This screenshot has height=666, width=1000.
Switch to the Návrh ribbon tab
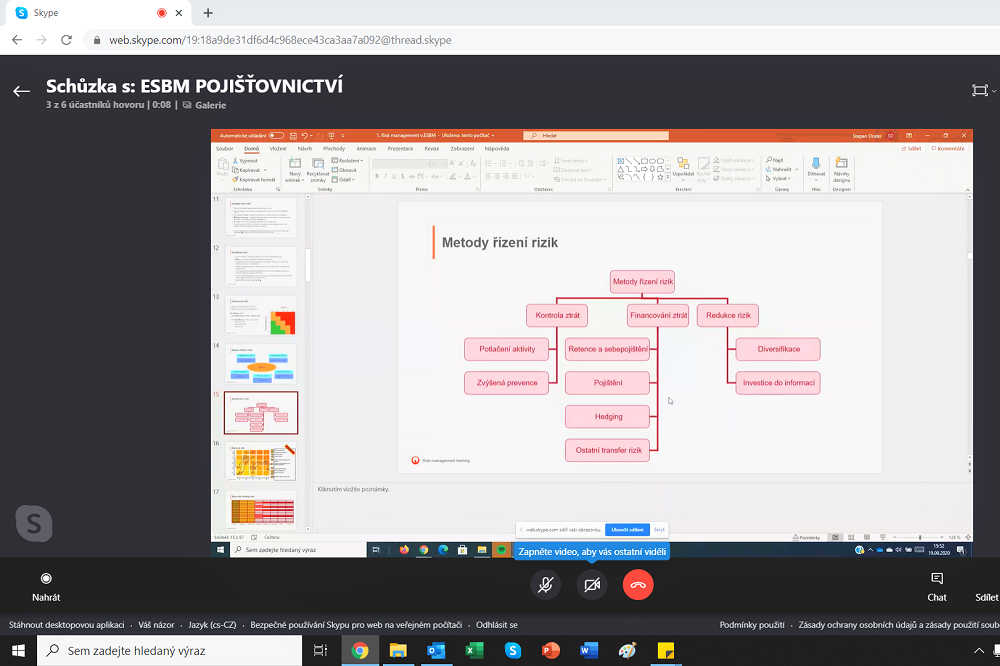[x=305, y=149]
